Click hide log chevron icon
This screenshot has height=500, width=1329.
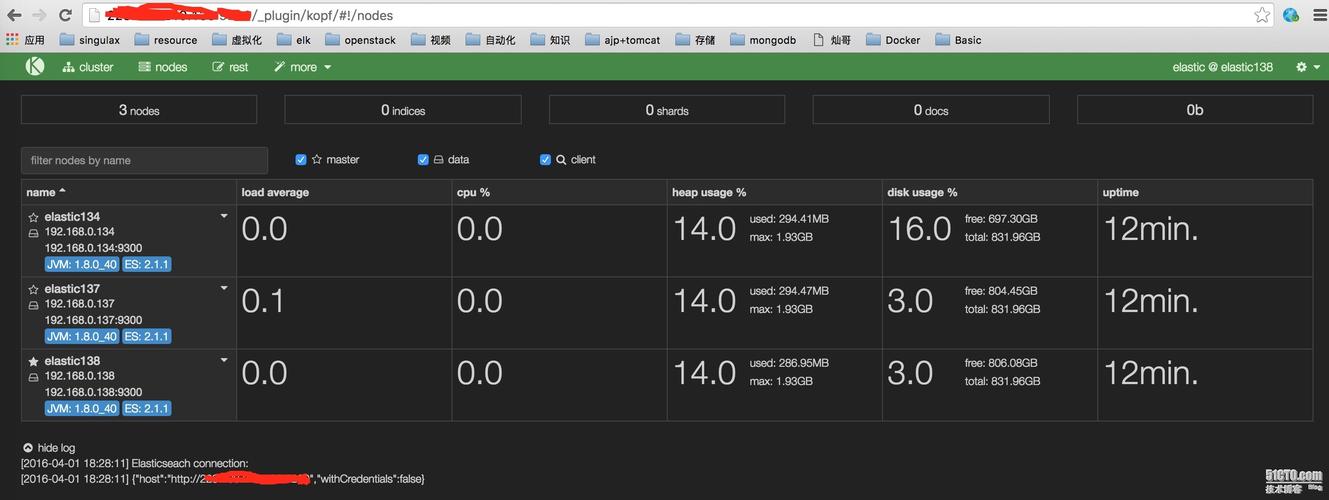27,448
